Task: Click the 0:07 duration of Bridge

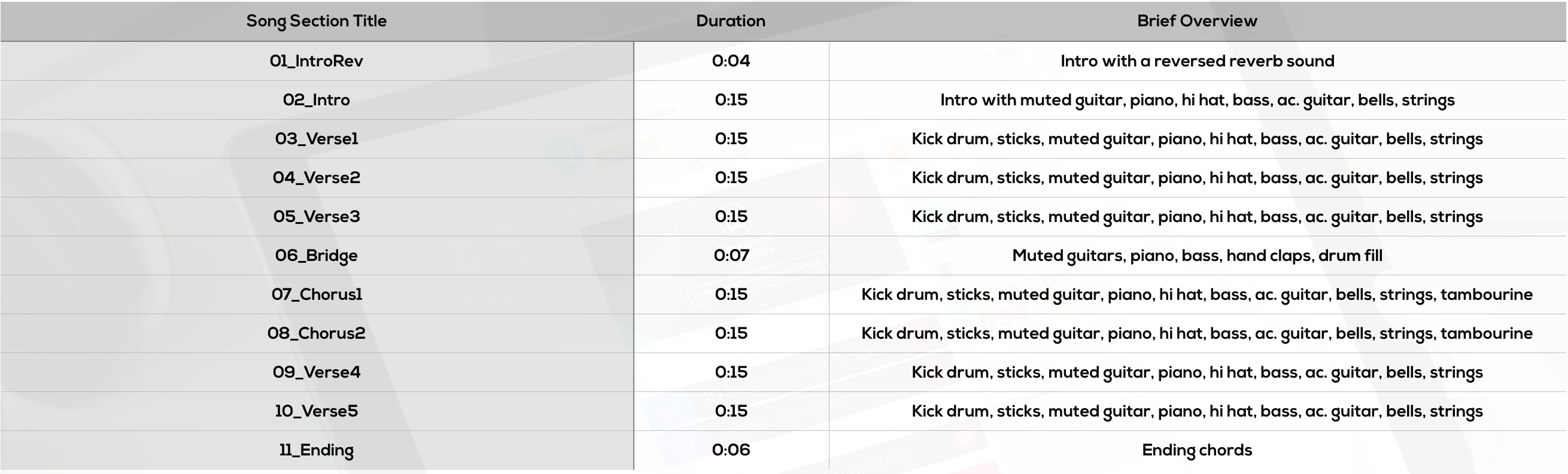Action: coord(730,256)
